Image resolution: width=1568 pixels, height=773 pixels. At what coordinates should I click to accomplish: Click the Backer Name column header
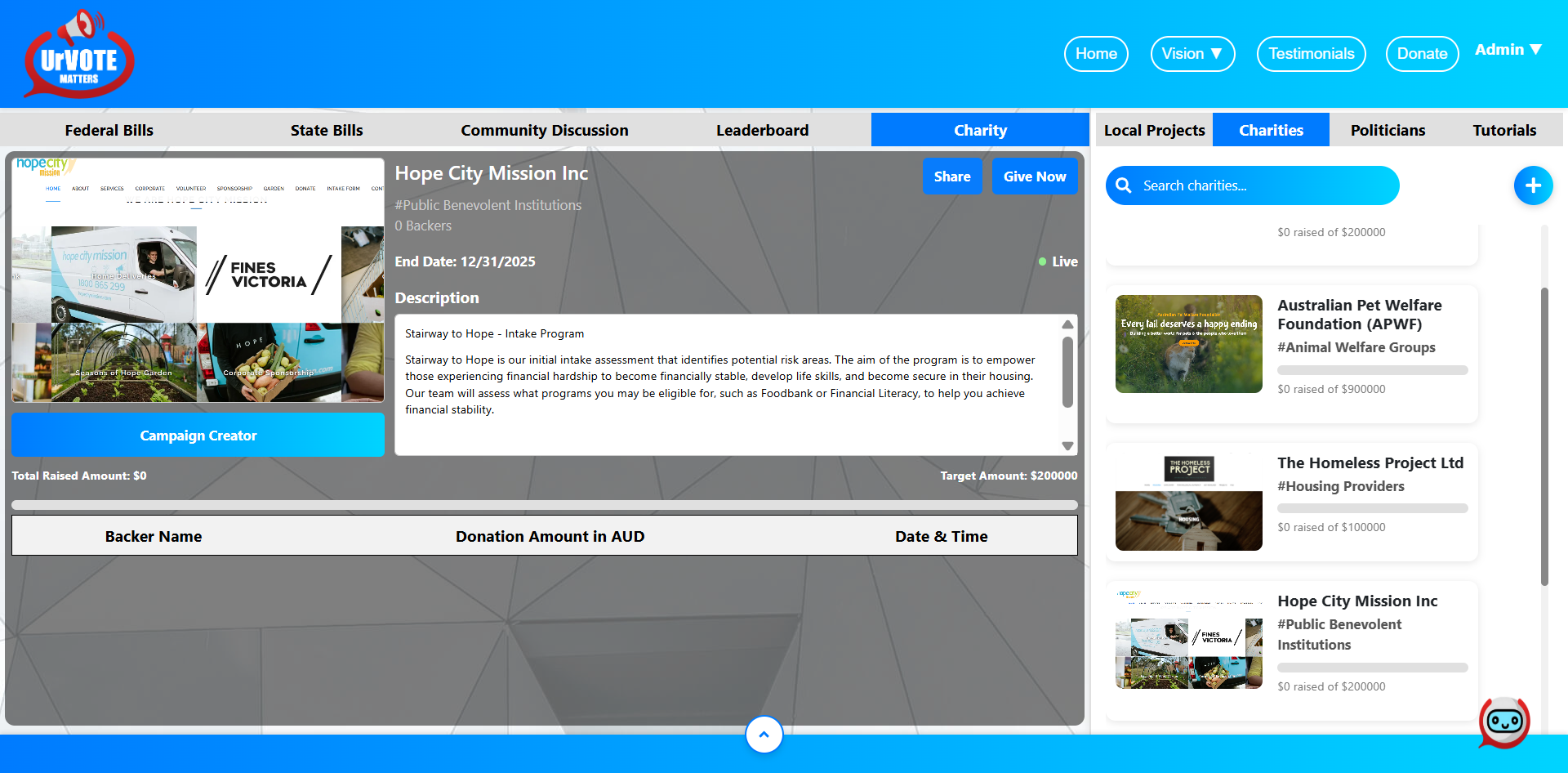154,536
